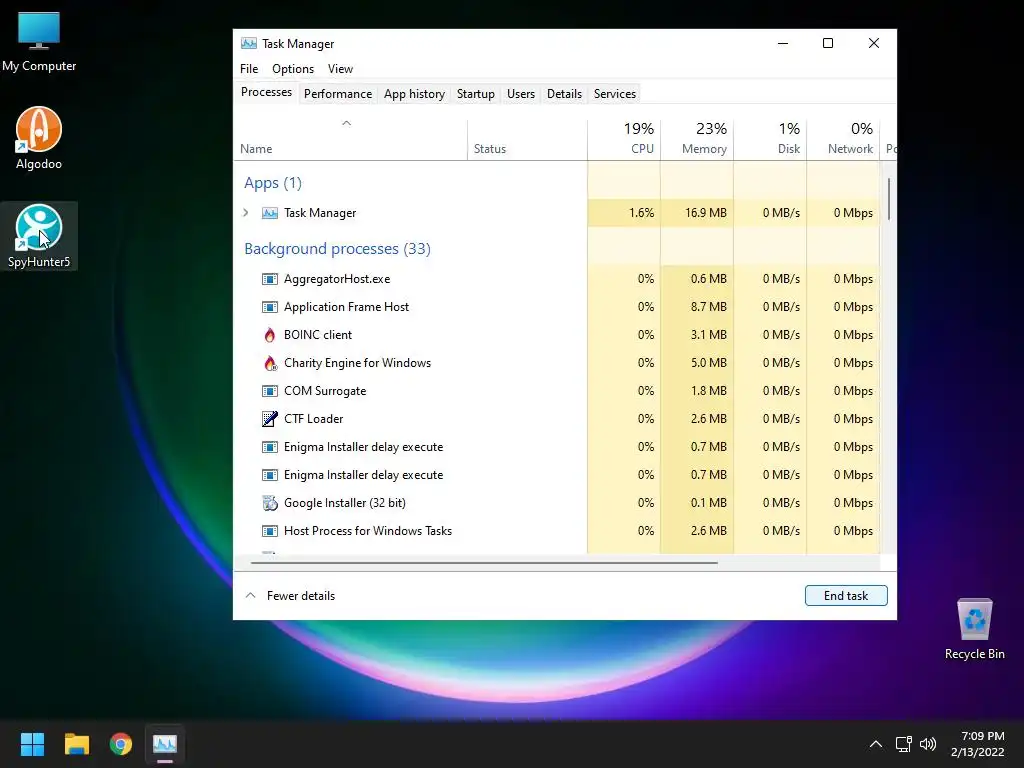Click the second Enigma Installer delay execute icon
Viewport: 1024px width, 768px height.
(270, 475)
